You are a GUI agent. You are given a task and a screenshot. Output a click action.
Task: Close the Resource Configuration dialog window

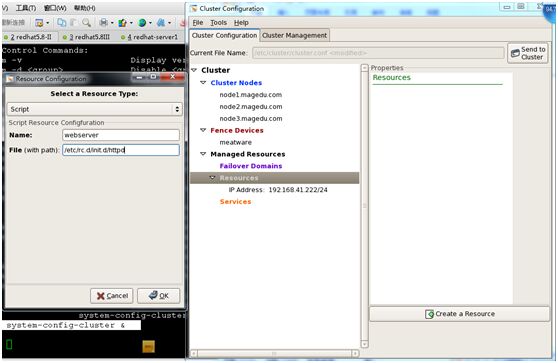(x=173, y=77)
